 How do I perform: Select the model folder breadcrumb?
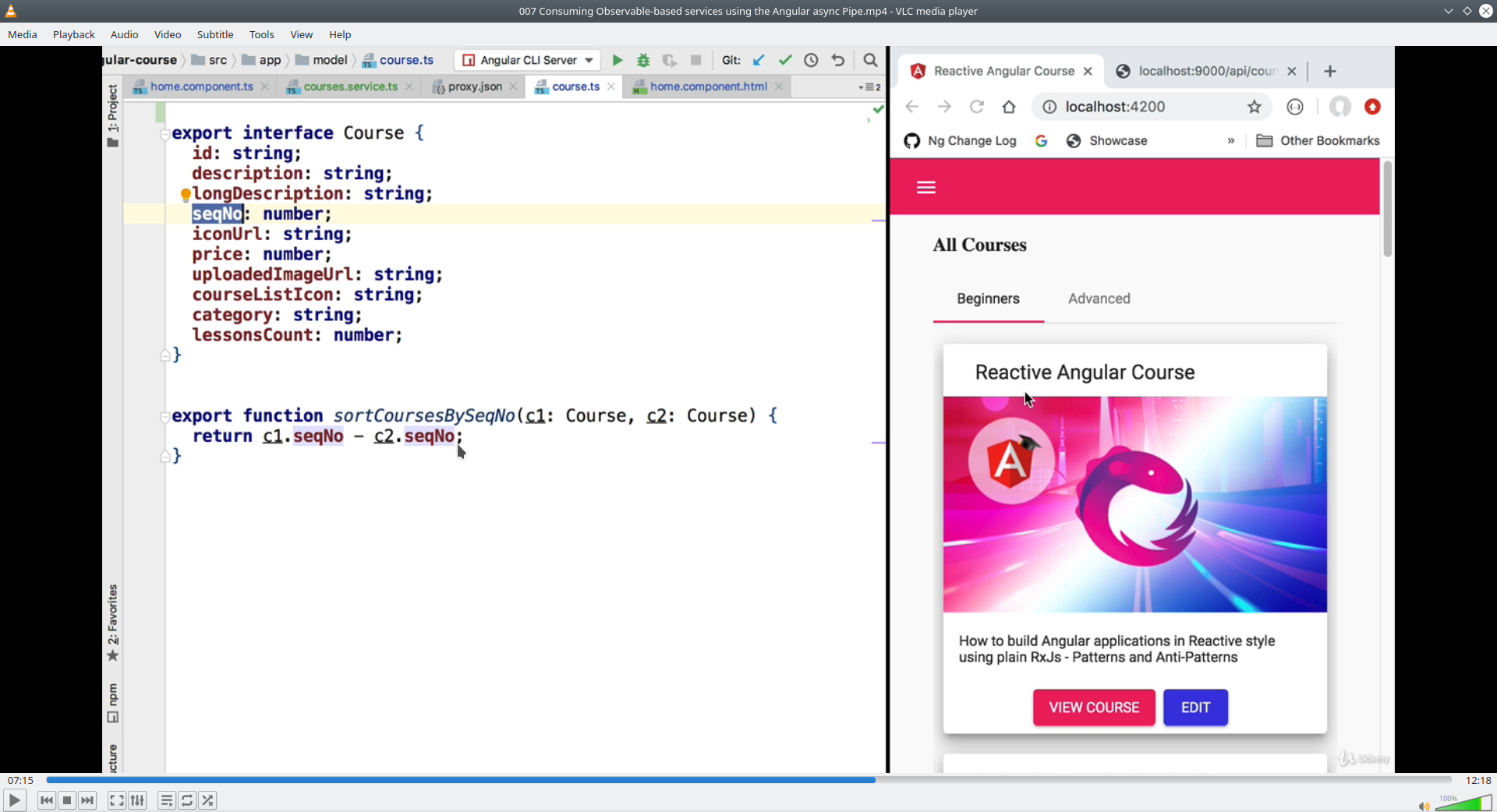coord(321,60)
